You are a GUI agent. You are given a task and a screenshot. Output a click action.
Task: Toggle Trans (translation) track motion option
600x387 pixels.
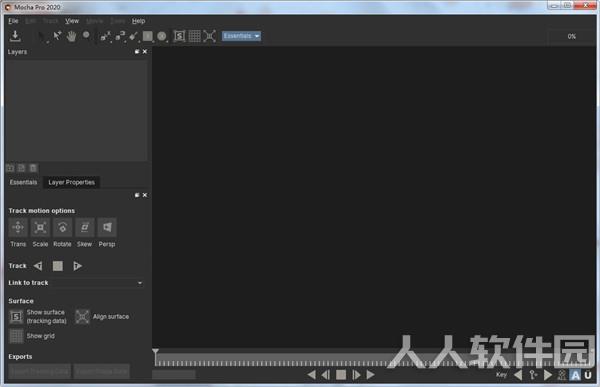(18, 227)
